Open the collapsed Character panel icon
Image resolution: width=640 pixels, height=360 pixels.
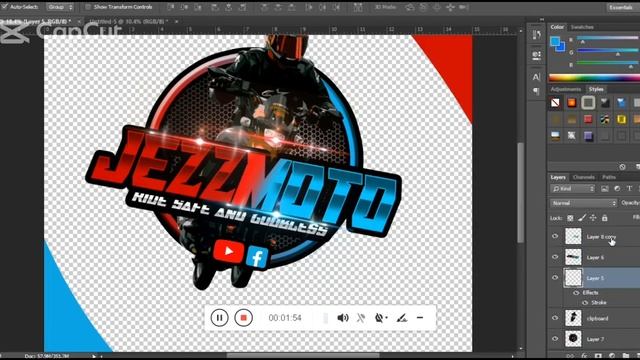536,77
